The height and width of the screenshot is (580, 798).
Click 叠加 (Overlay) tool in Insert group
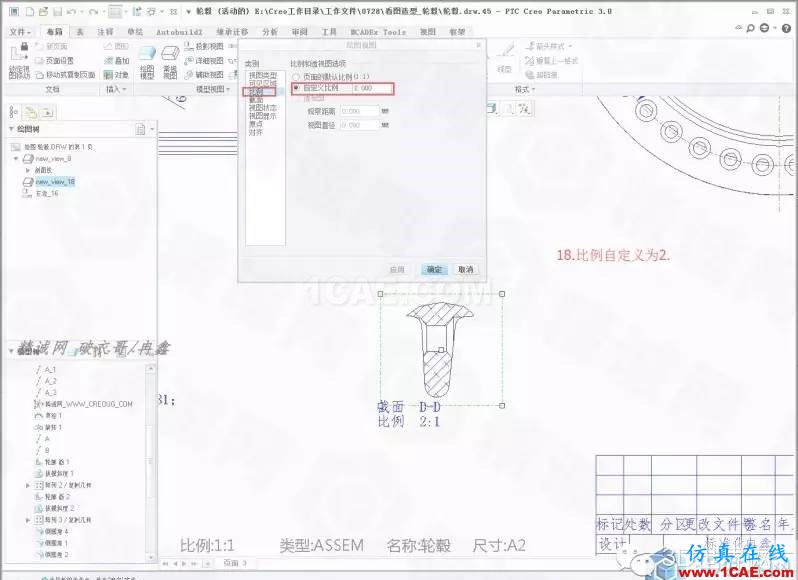click(117, 61)
